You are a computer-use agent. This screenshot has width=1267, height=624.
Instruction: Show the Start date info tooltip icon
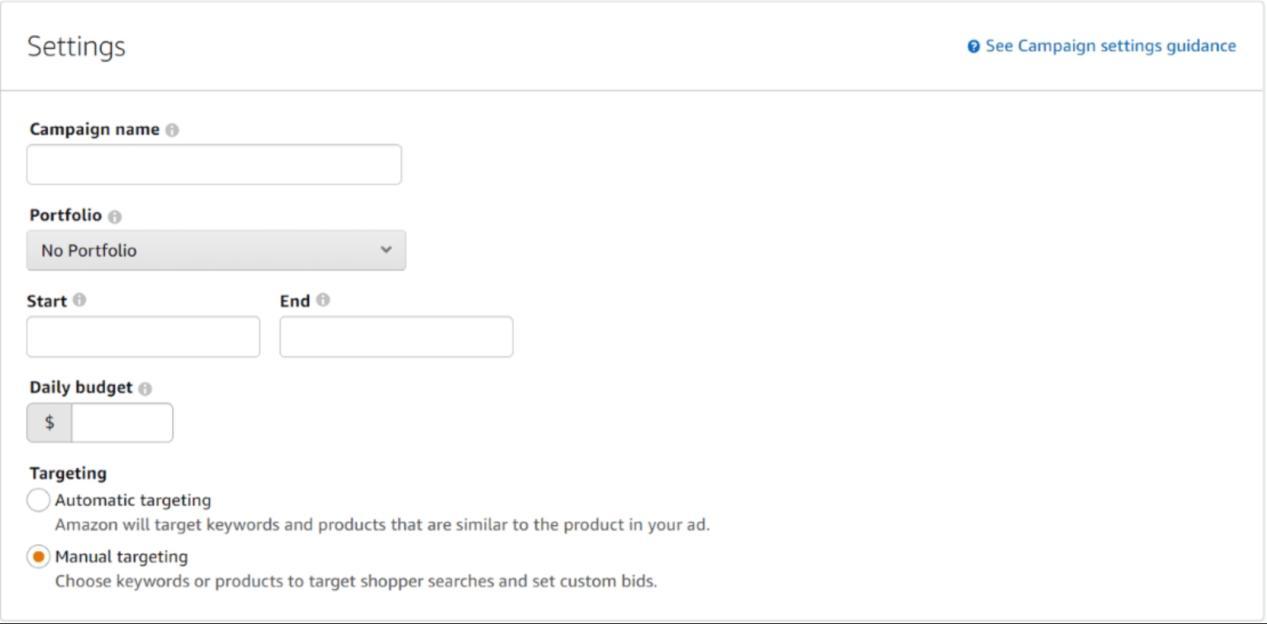click(79, 300)
